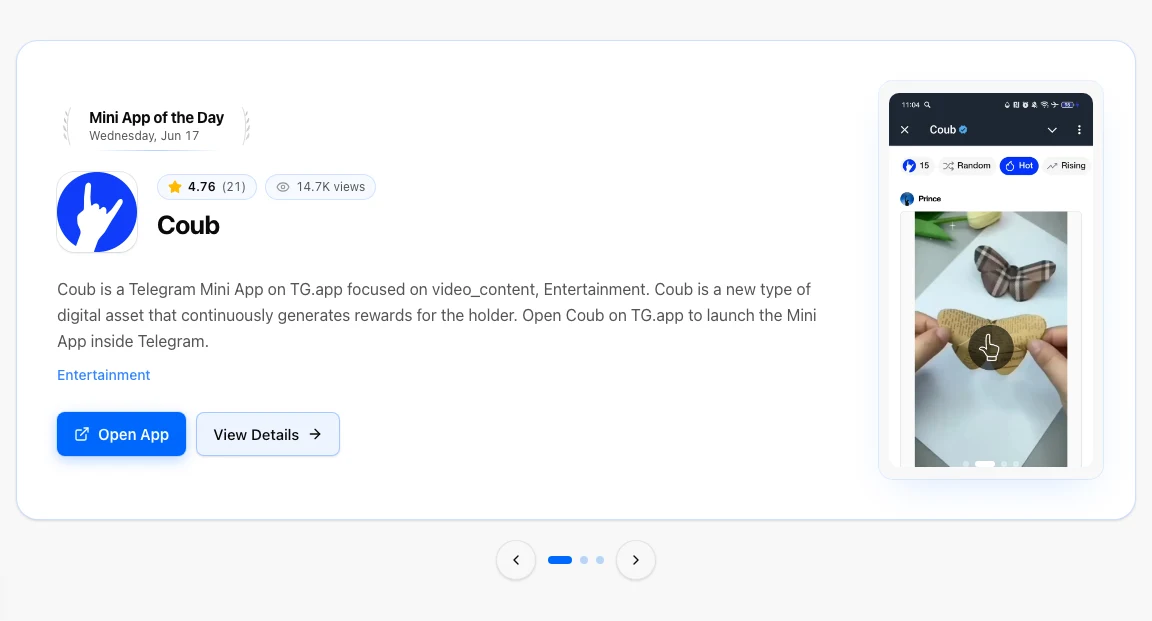This screenshot has width=1152, height=621.
Task: Click the 14.7K views eye badge
Action: [320, 187]
